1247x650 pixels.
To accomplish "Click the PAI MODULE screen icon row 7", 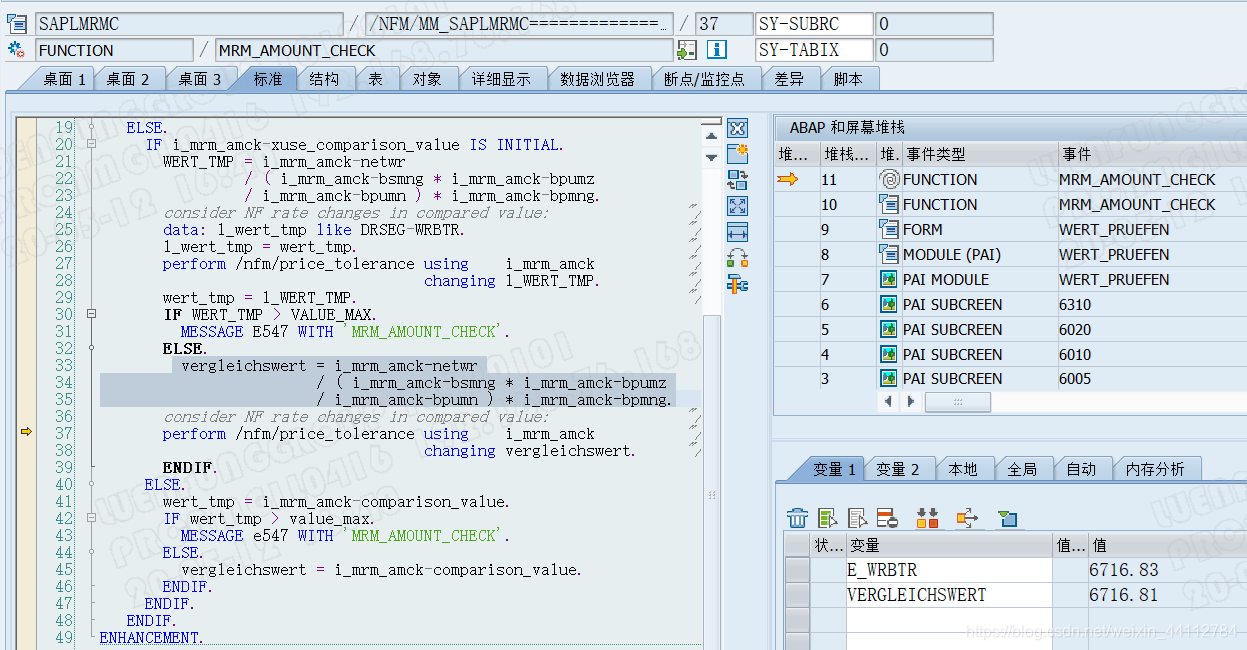I will pos(889,279).
